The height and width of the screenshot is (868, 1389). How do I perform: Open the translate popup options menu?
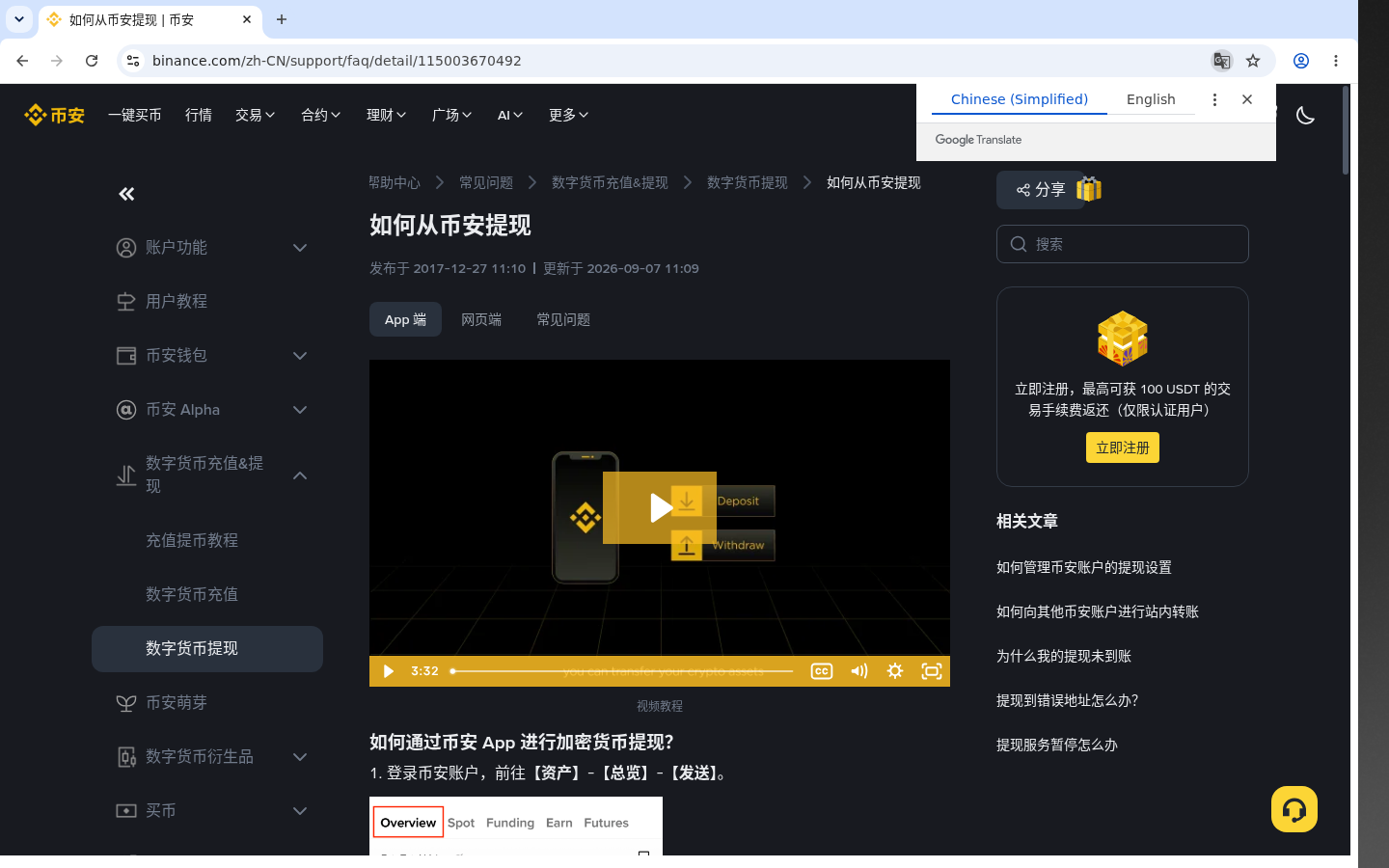pos(1214,99)
